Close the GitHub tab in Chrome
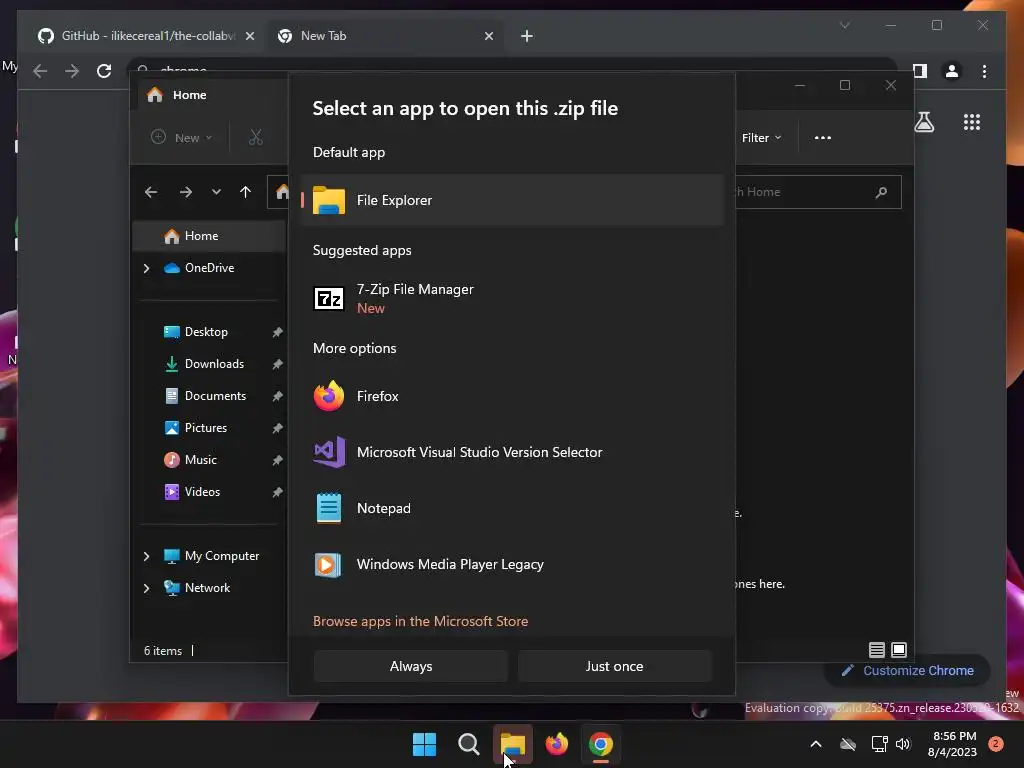1024x768 pixels. pos(249,37)
